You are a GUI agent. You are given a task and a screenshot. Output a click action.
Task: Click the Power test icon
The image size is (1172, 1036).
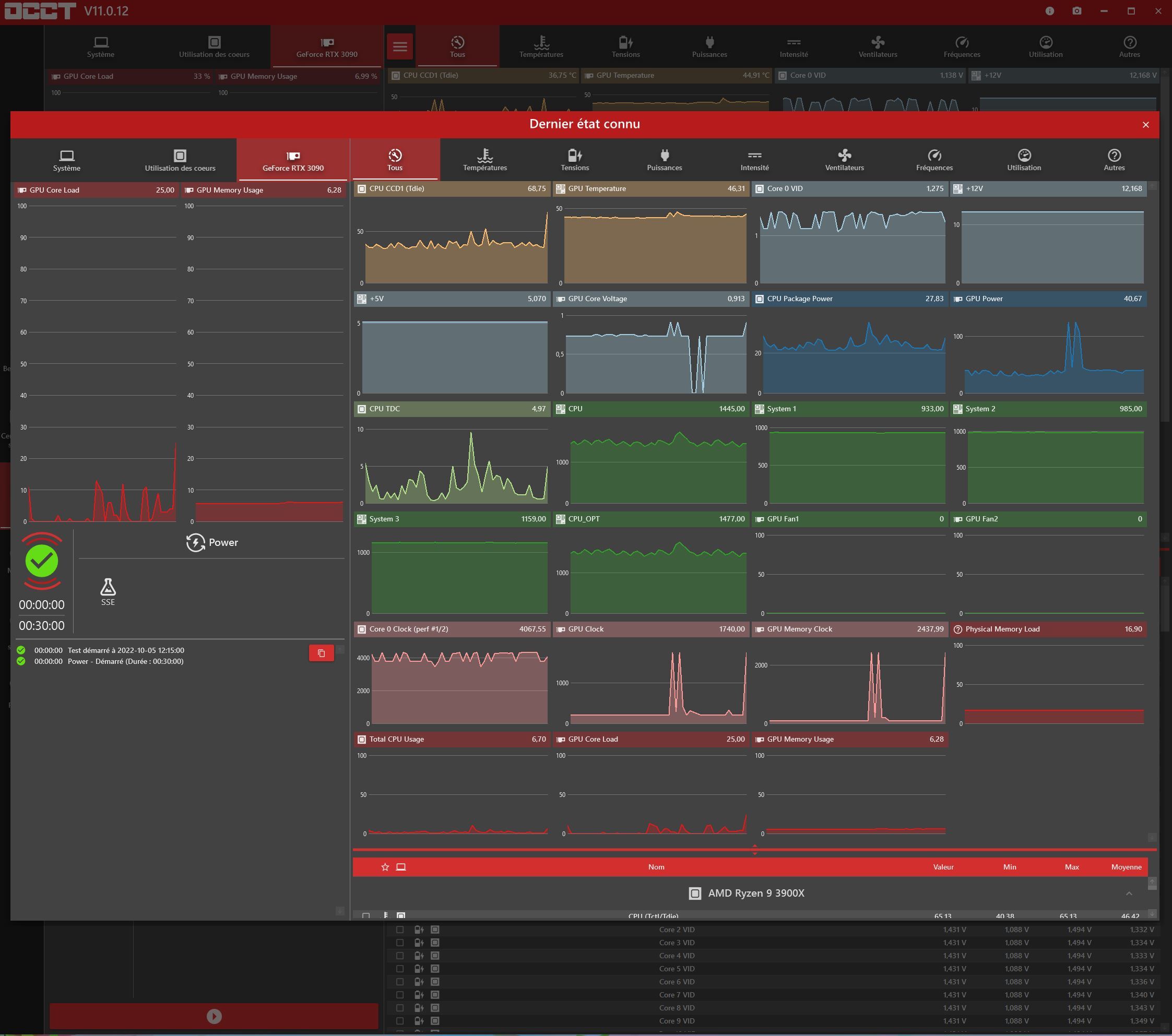[196, 542]
